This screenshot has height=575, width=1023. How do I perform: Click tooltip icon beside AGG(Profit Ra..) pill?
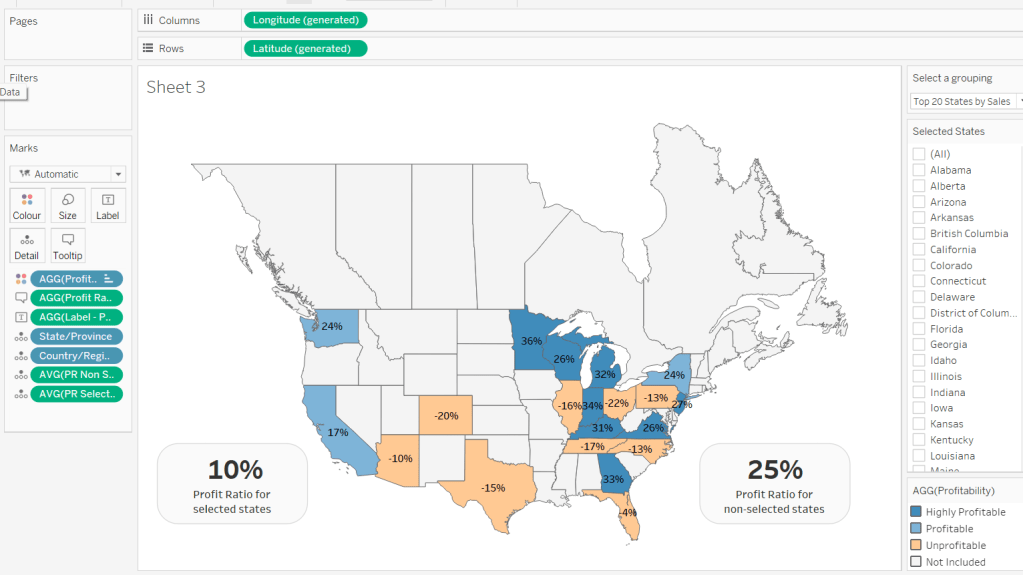click(x=20, y=298)
